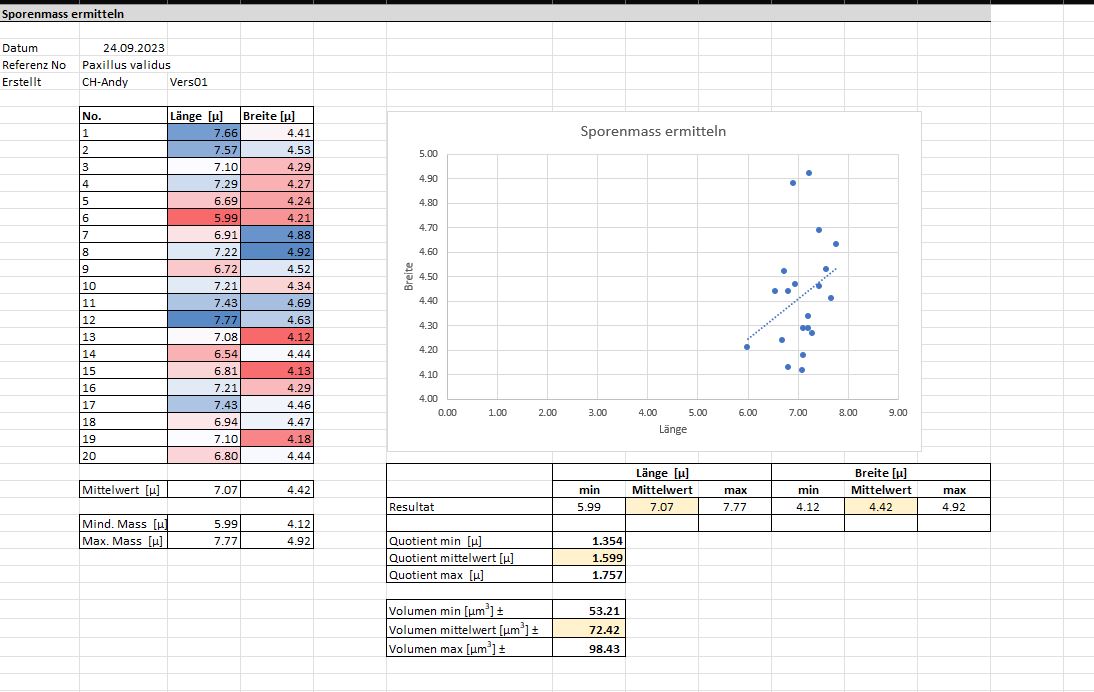1094x692 pixels.
Task: Select the width value 4.88 in row 7
Action: coord(277,235)
